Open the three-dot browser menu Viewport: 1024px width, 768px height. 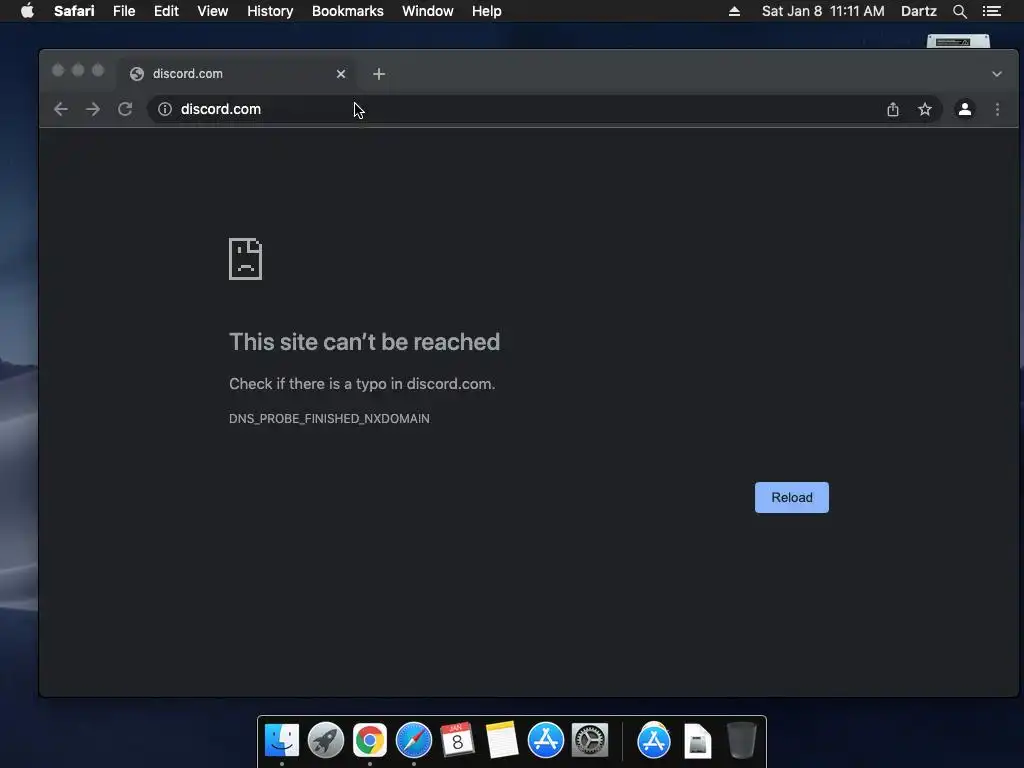(997, 109)
